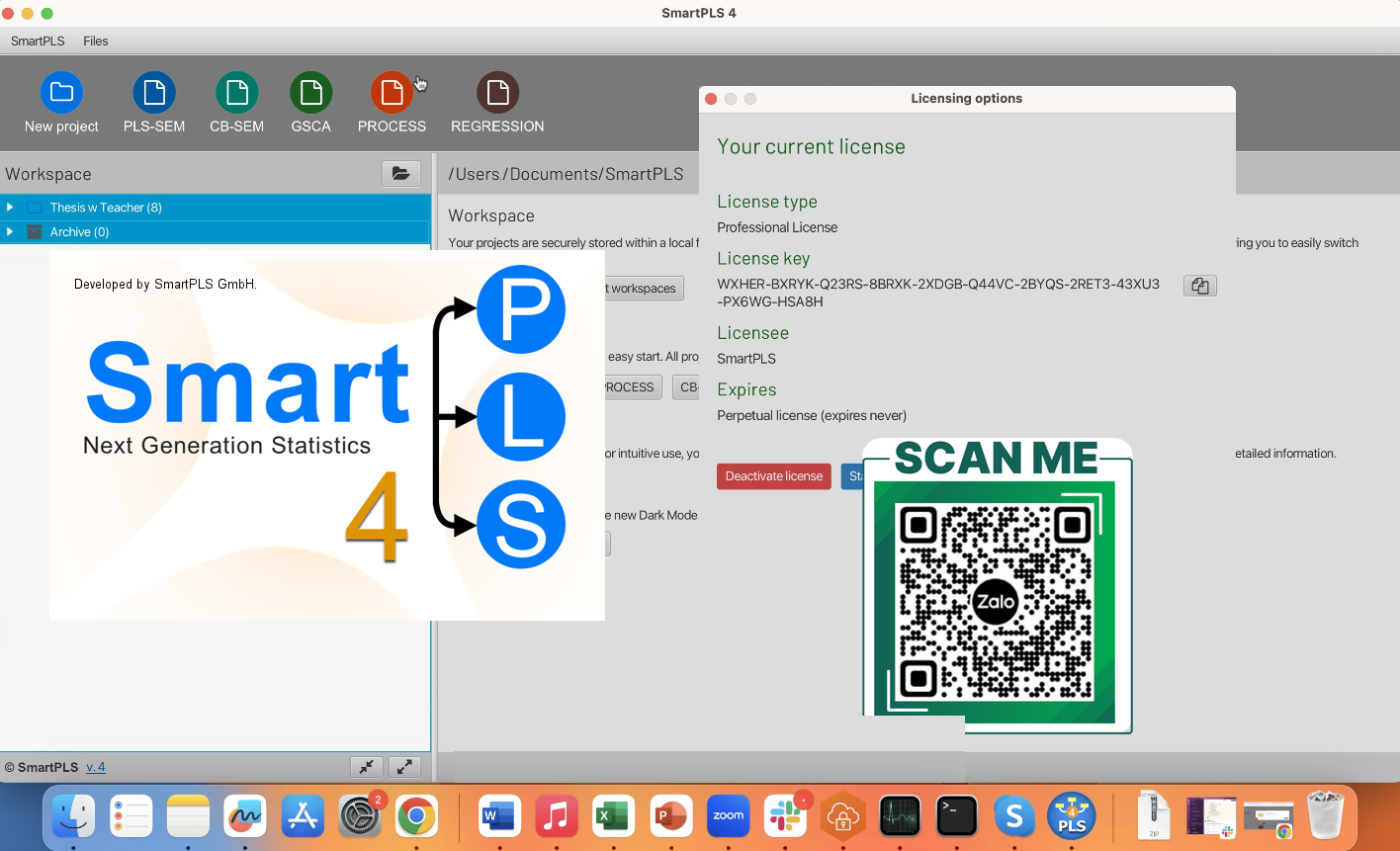The width and height of the screenshot is (1400, 851).
Task: Open PowerPoint from the dock
Action: [x=671, y=816]
